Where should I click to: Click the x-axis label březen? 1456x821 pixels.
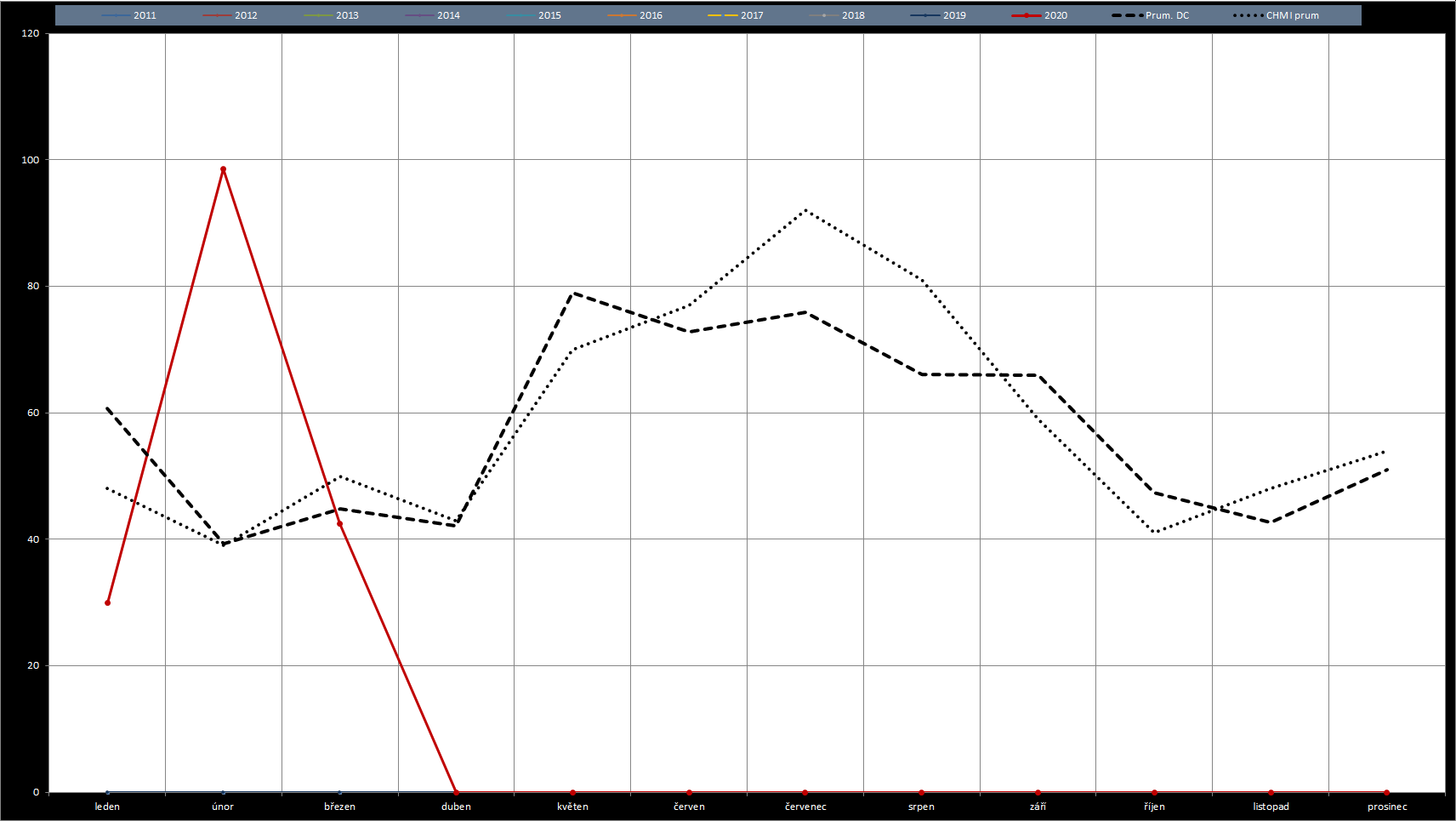click(339, 807)
